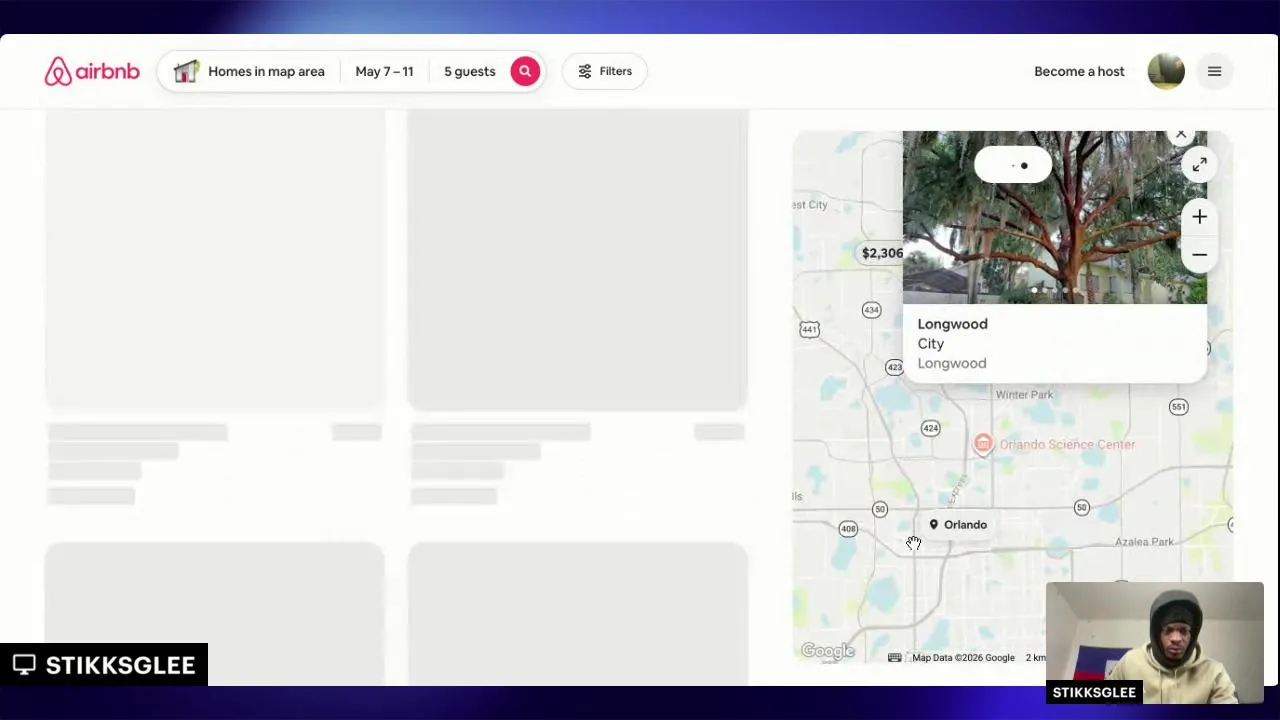Change the 5 guests selection
Image resolution: width=1280 pixels, height=720 pixels.
(470, 71)
